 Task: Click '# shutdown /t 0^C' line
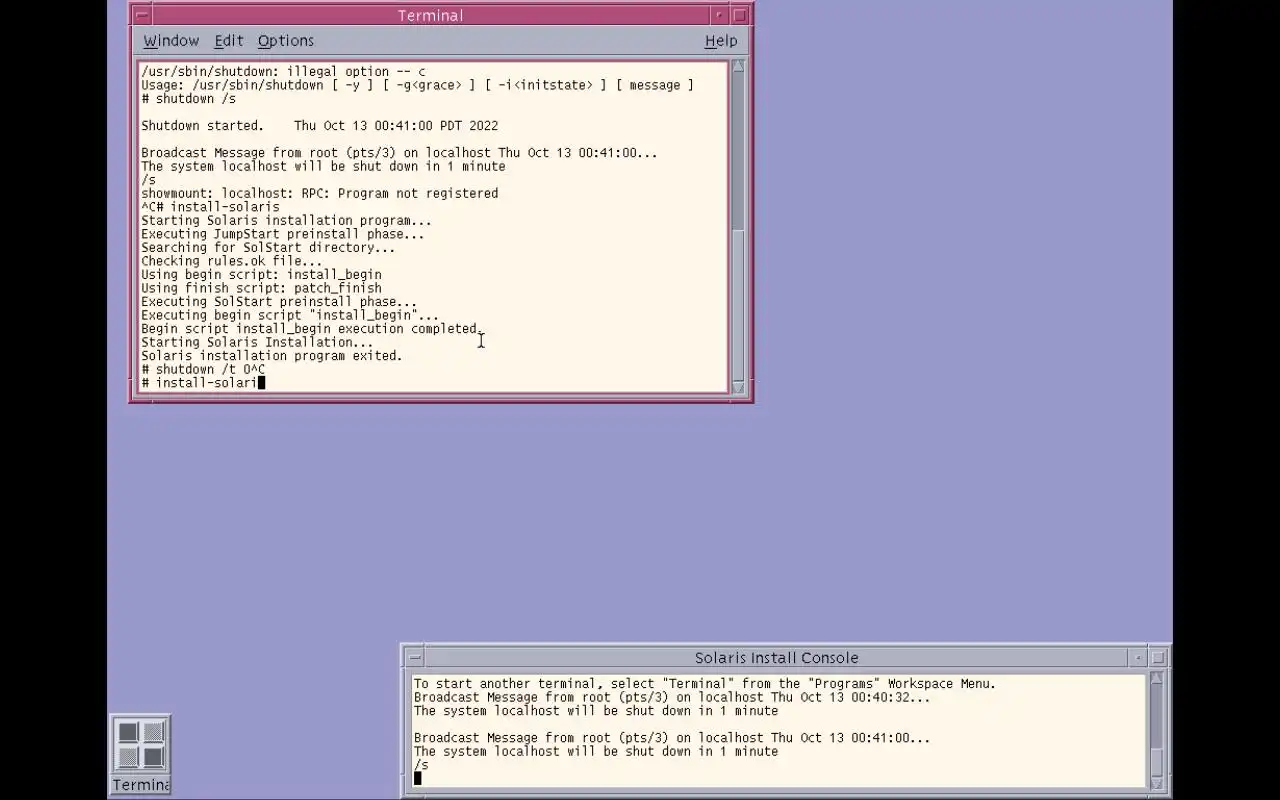203,369
